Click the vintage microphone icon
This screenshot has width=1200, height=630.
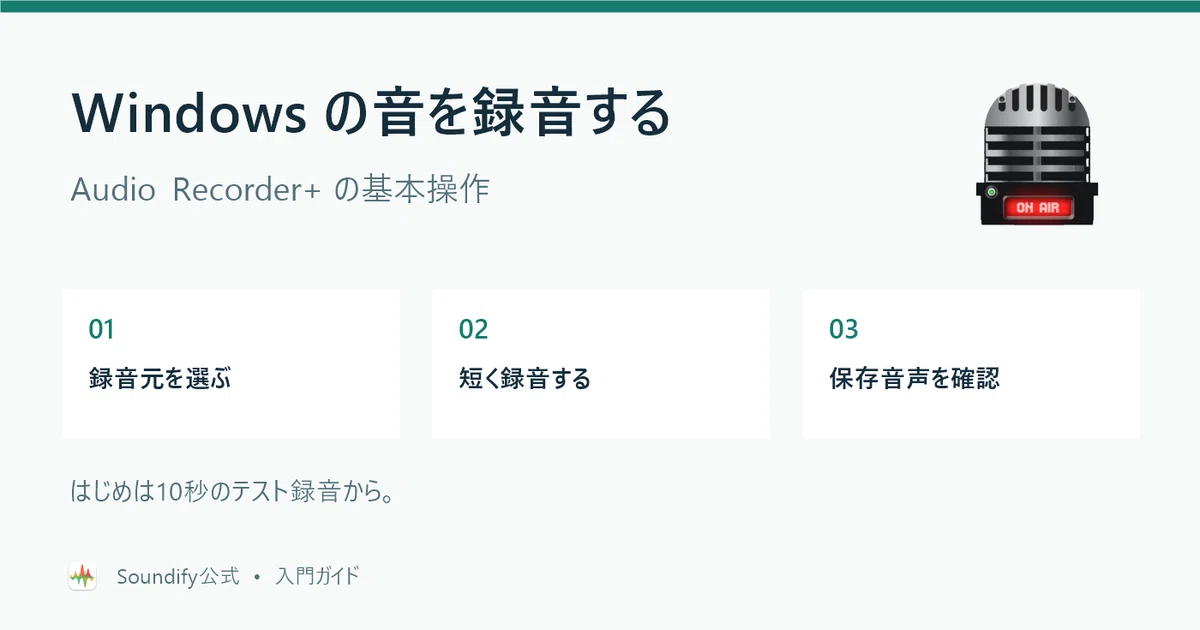(x=1038, y=152)
